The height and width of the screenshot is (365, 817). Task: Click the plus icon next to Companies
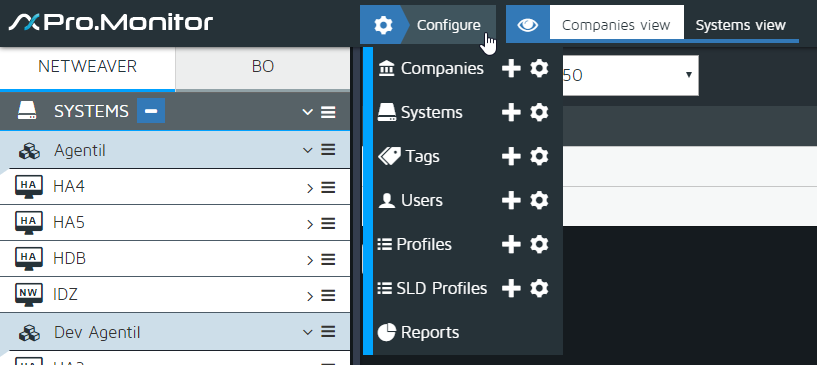[511, 69]
